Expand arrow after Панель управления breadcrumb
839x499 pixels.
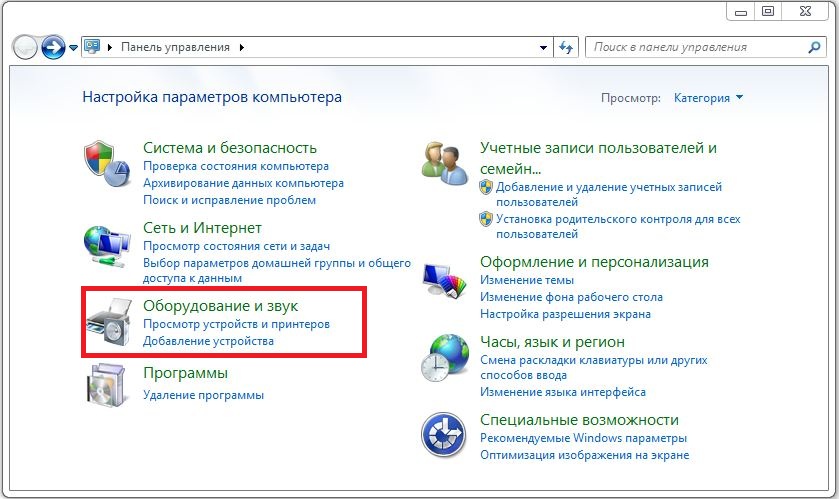(x=242, y=48)
